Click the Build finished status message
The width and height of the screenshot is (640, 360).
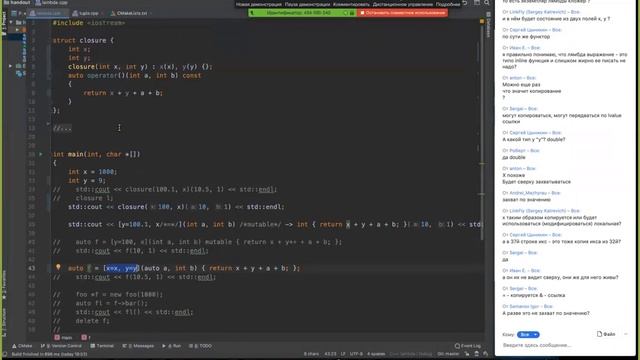[x=49, y=354]
